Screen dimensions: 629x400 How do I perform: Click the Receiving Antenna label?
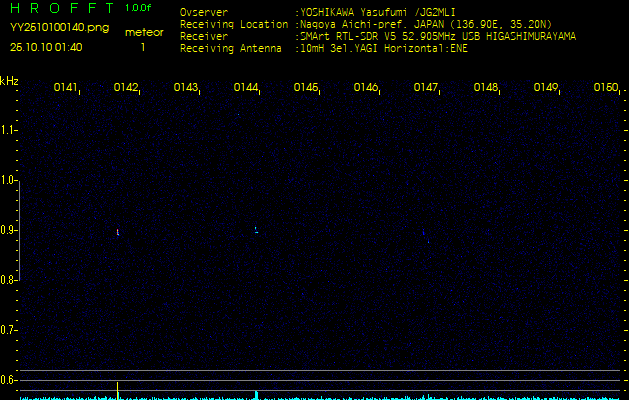[231, 49]
